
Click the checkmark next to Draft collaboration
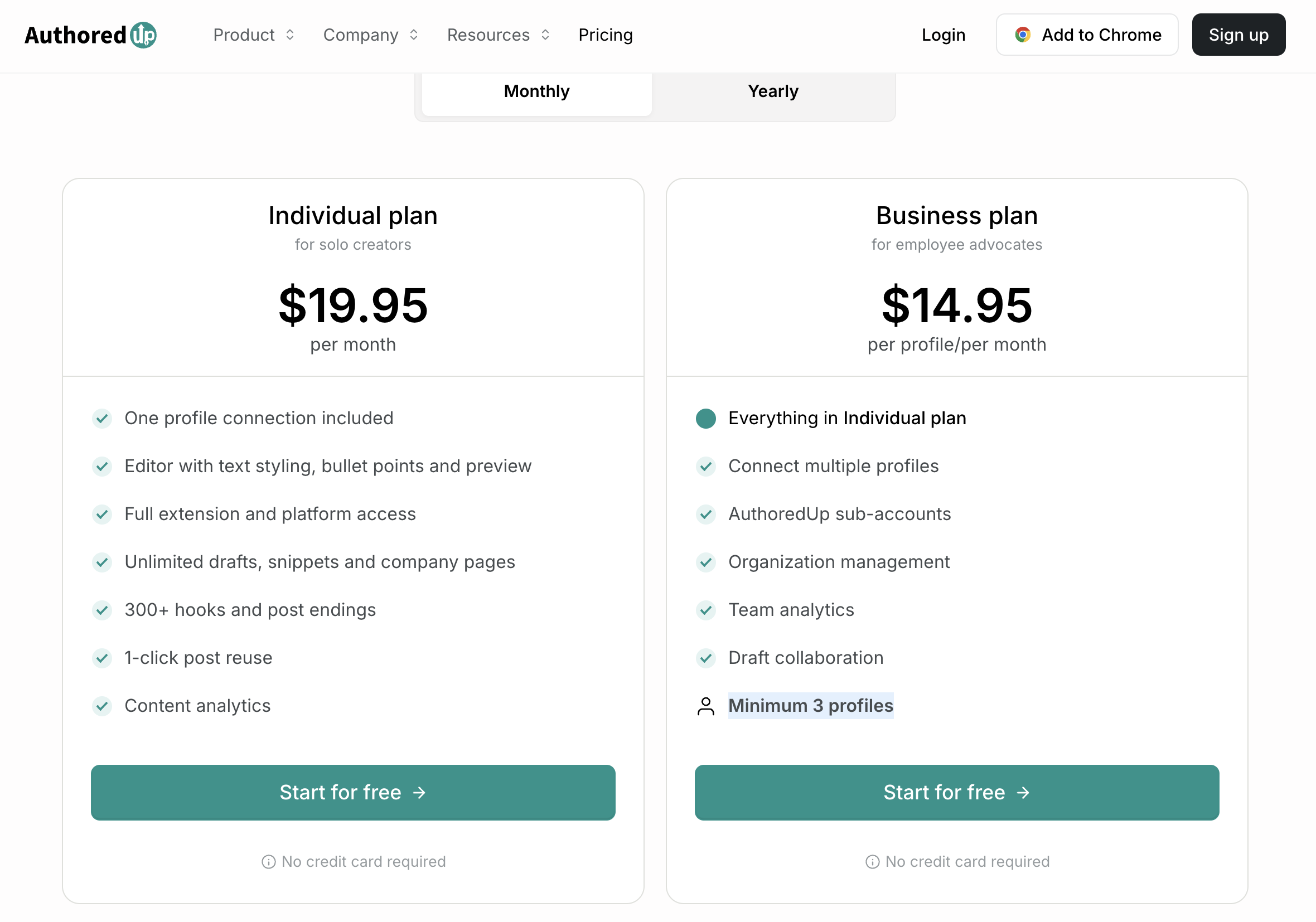pyautogui.click(x=705, y=658)
